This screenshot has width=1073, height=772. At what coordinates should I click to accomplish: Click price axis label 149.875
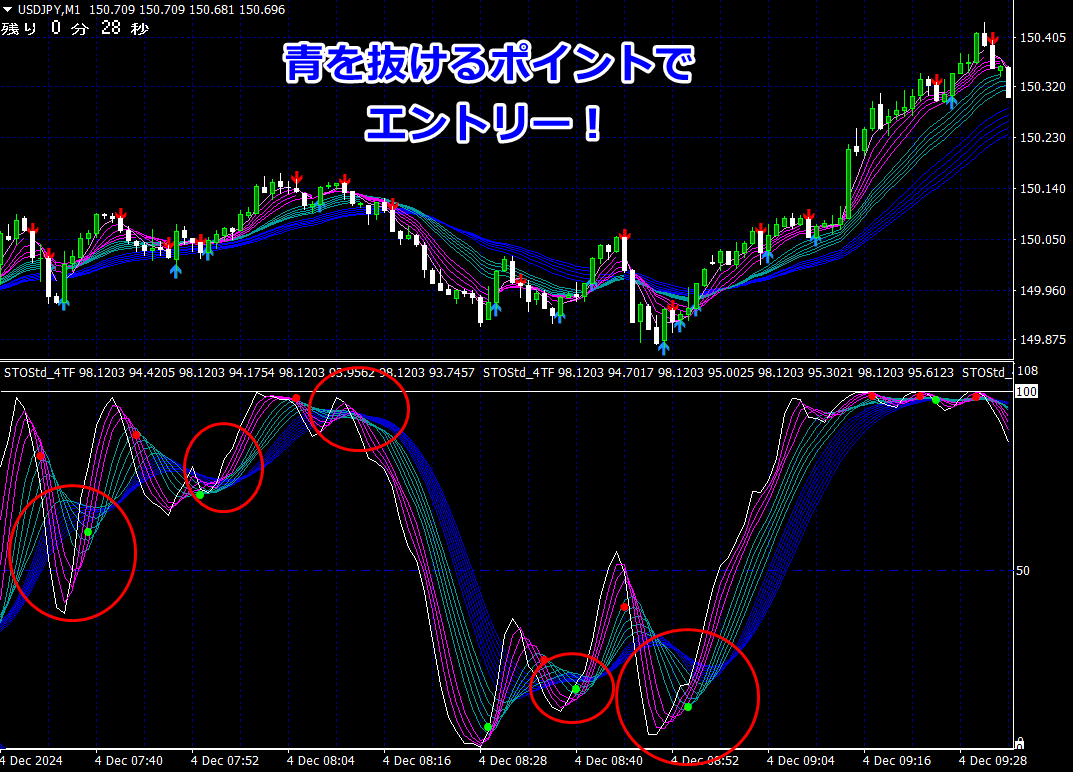point(1042,339)
